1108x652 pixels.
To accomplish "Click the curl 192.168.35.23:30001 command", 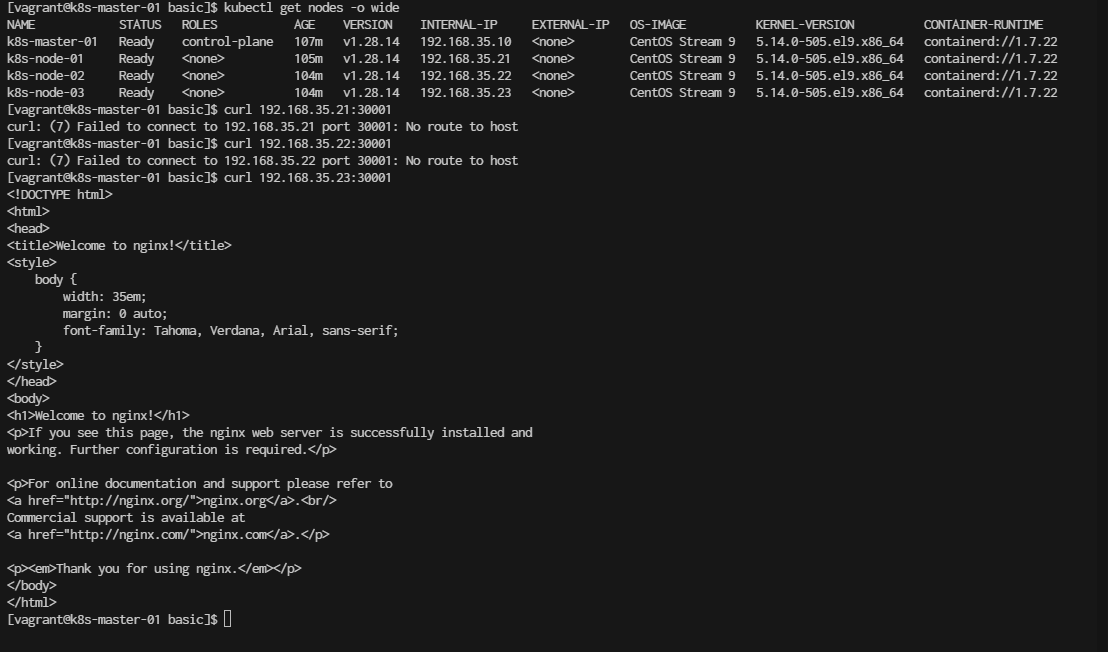I will [x=307, y=177].
